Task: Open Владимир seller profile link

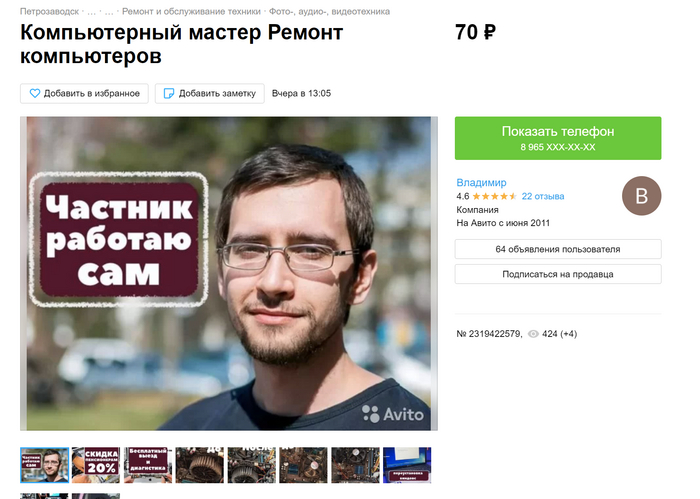Action: click(481, 183)
